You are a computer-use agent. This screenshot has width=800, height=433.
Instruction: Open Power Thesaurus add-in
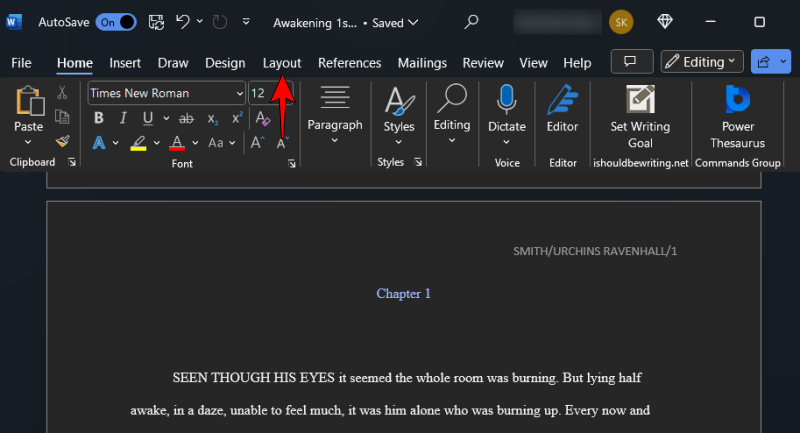pyautogui.click(x=738, y=100)
